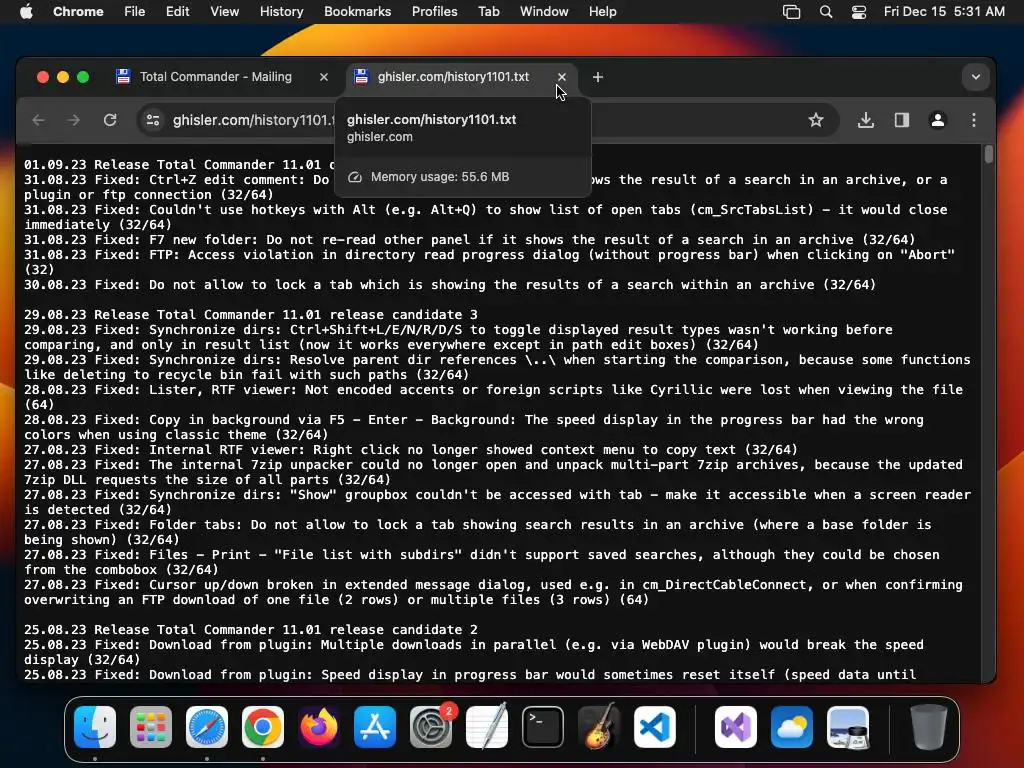Click the "28.08.23 Fixed: Lister, RTF viewer" line

click(494, 397)
